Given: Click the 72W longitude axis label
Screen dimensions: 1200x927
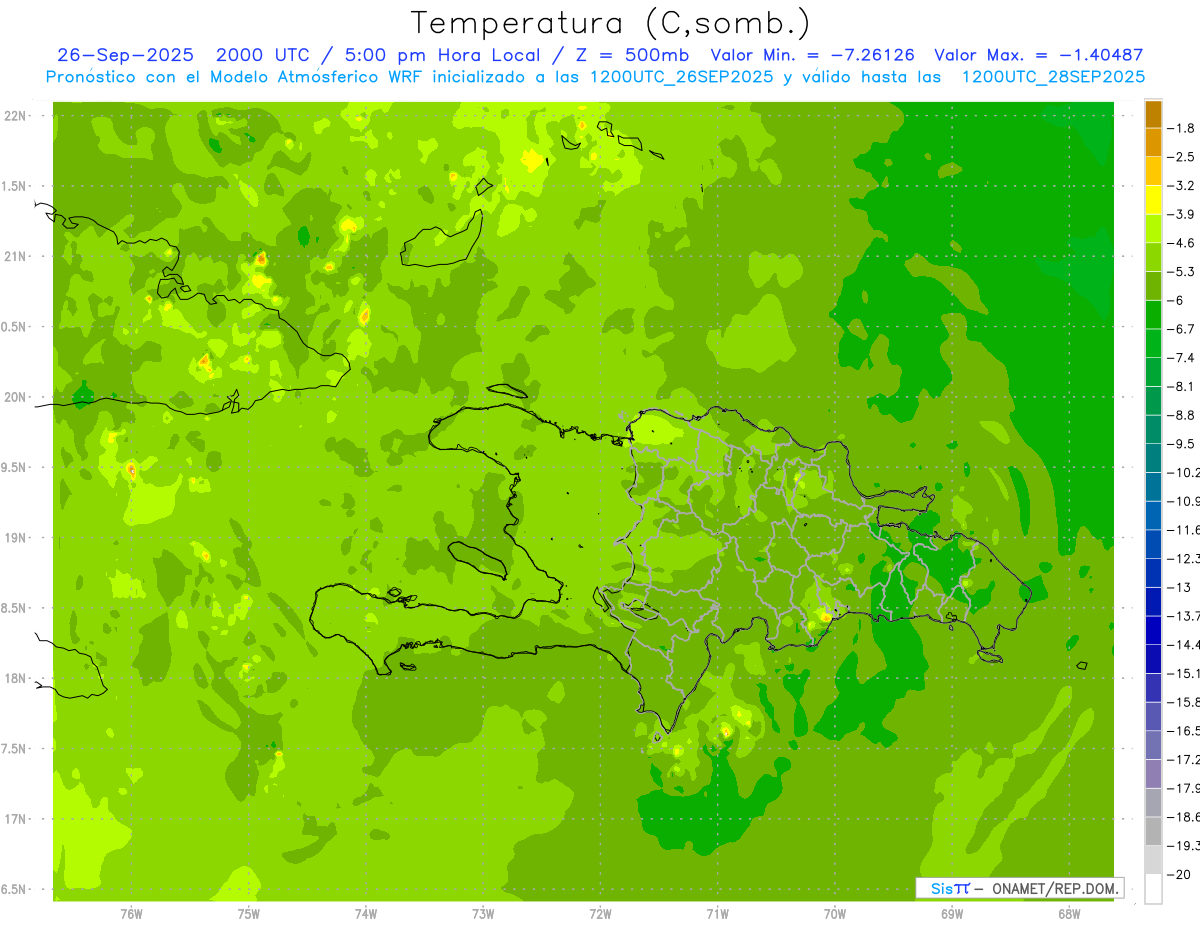Looking at the screenshot, I should coord(600,914).
